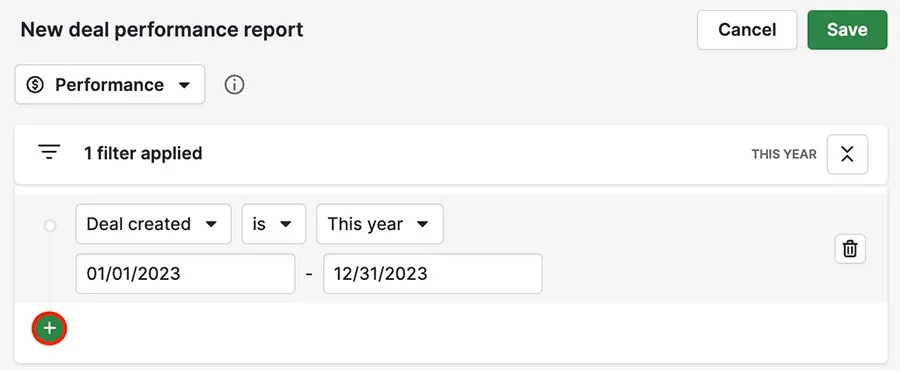Collapse the filters panel with the arrows icon
Viewport: 900px width, 370px height.
pos(847,154)
